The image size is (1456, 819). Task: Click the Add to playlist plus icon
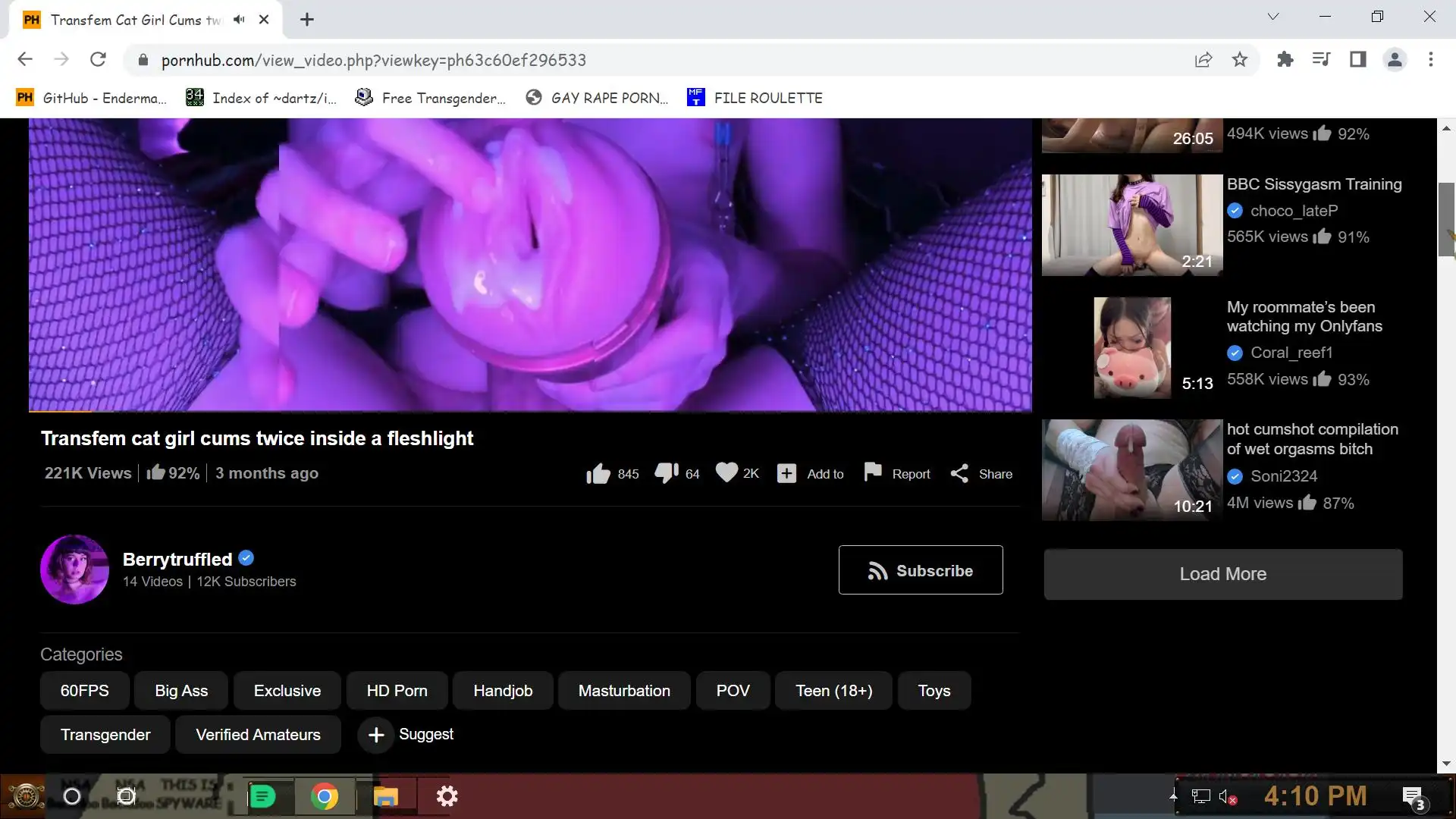(x=786, y=474)
